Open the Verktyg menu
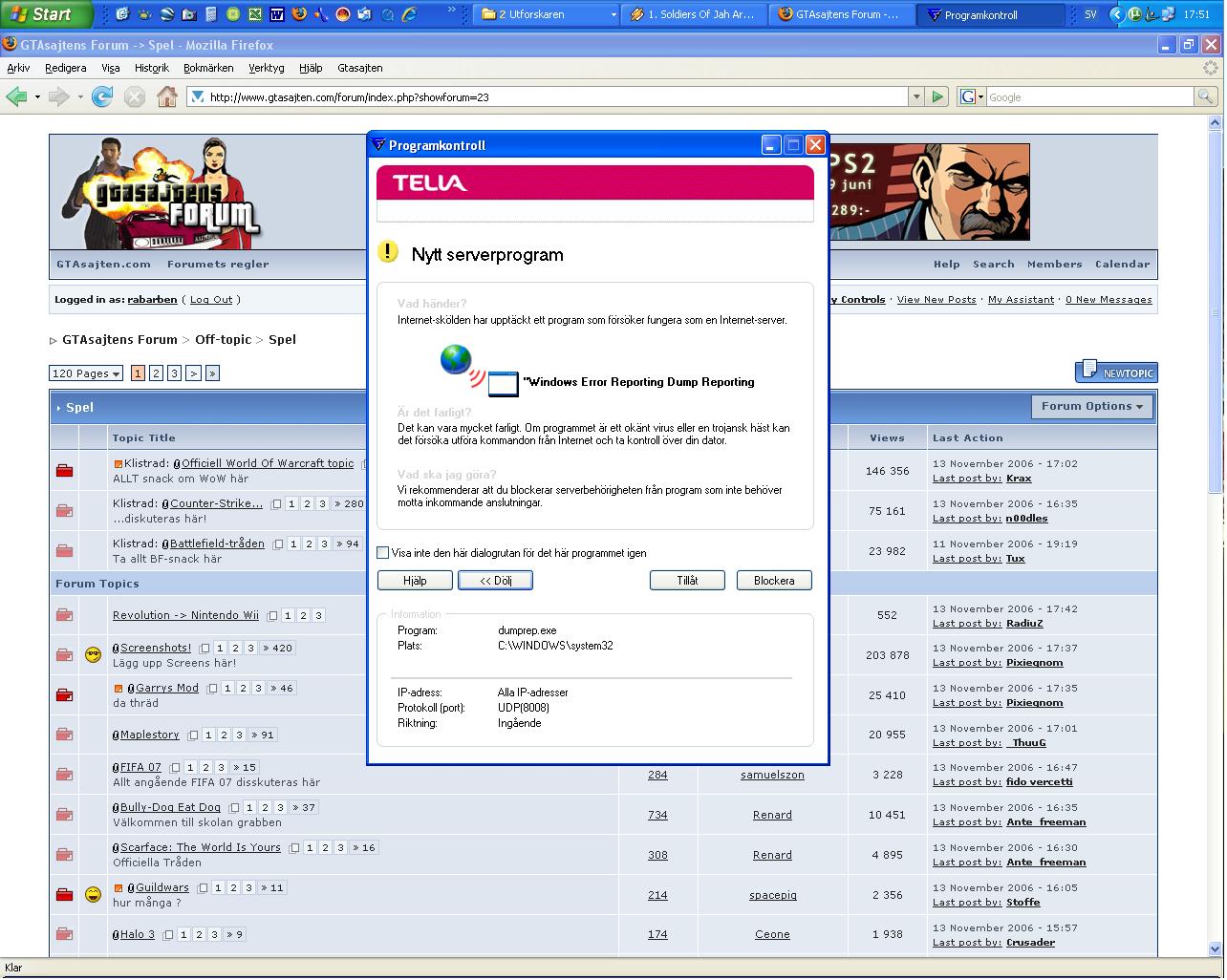This screenshot has width=1227, height=980. tap(267, 68)
